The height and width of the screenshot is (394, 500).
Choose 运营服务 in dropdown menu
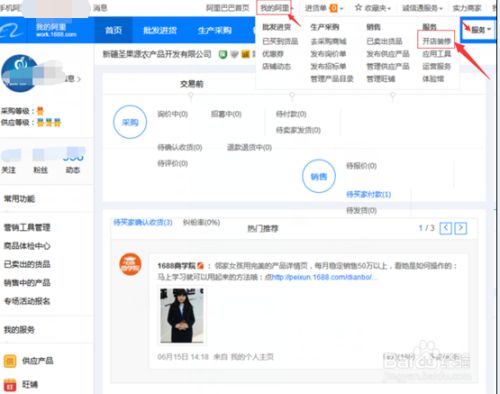coord(437,66)
